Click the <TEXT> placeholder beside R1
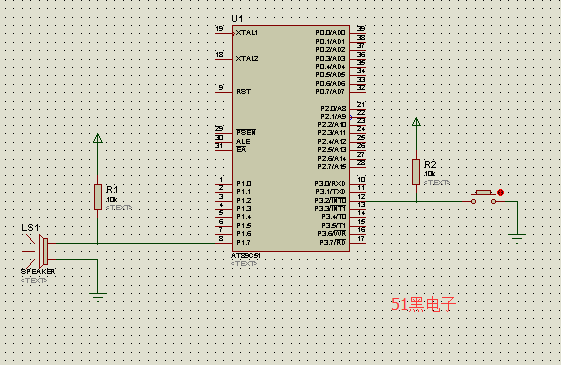Image resolution: width=561 pixels, height=365 pixels. point(119,208)
